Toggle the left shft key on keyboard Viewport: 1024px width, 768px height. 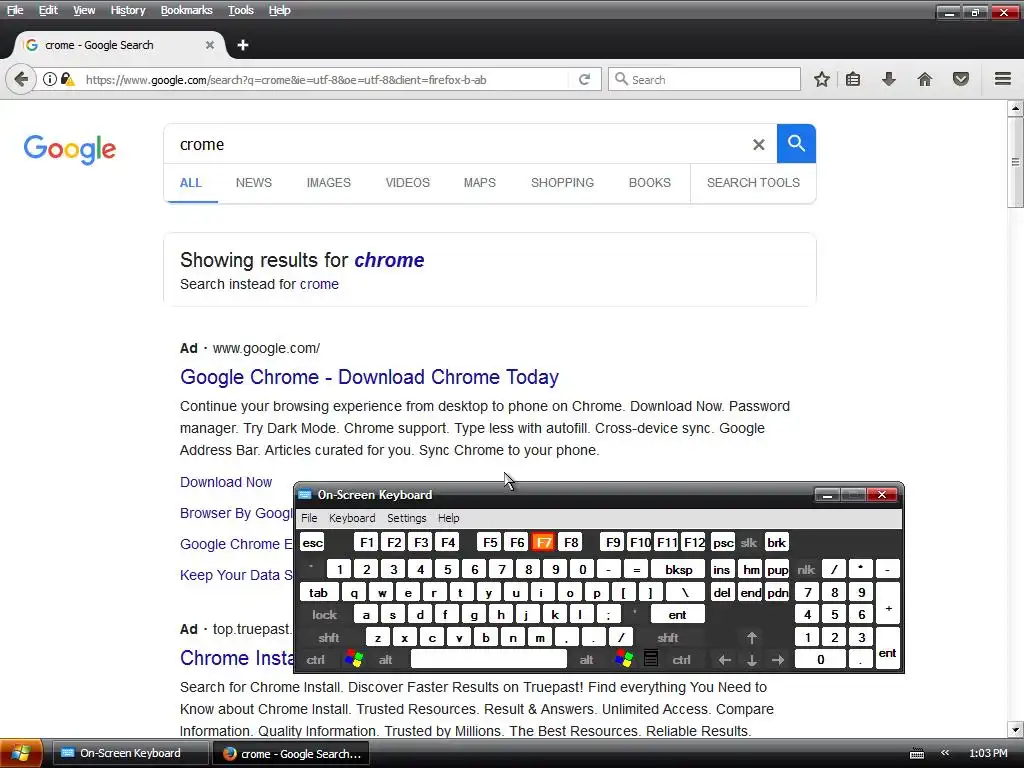328,637
